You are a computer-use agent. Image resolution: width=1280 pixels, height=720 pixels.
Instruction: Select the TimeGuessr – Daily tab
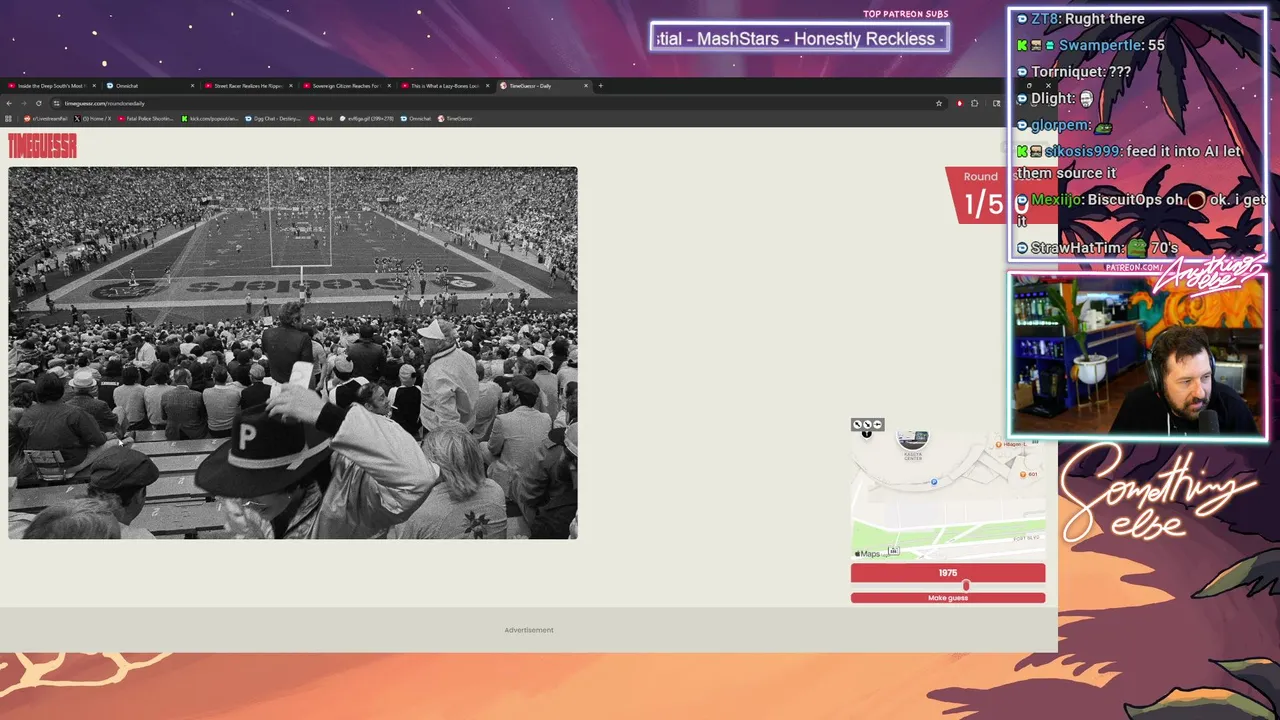(543, 86)
